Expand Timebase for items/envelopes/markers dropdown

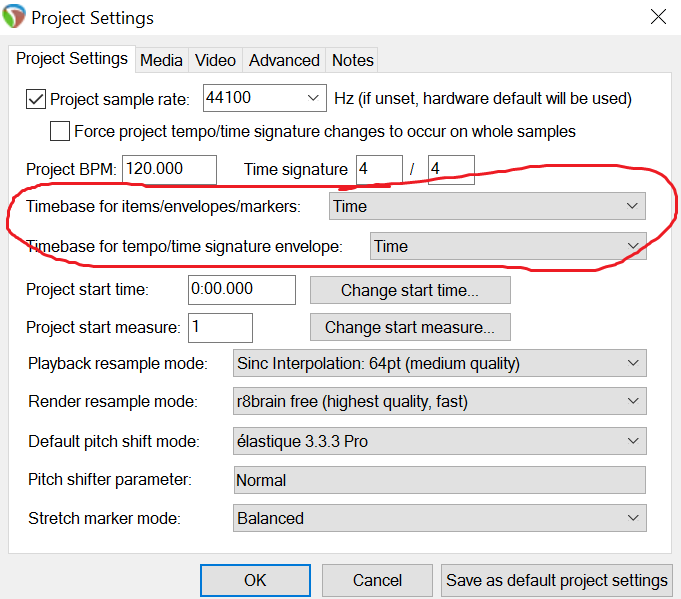(487, 207)
